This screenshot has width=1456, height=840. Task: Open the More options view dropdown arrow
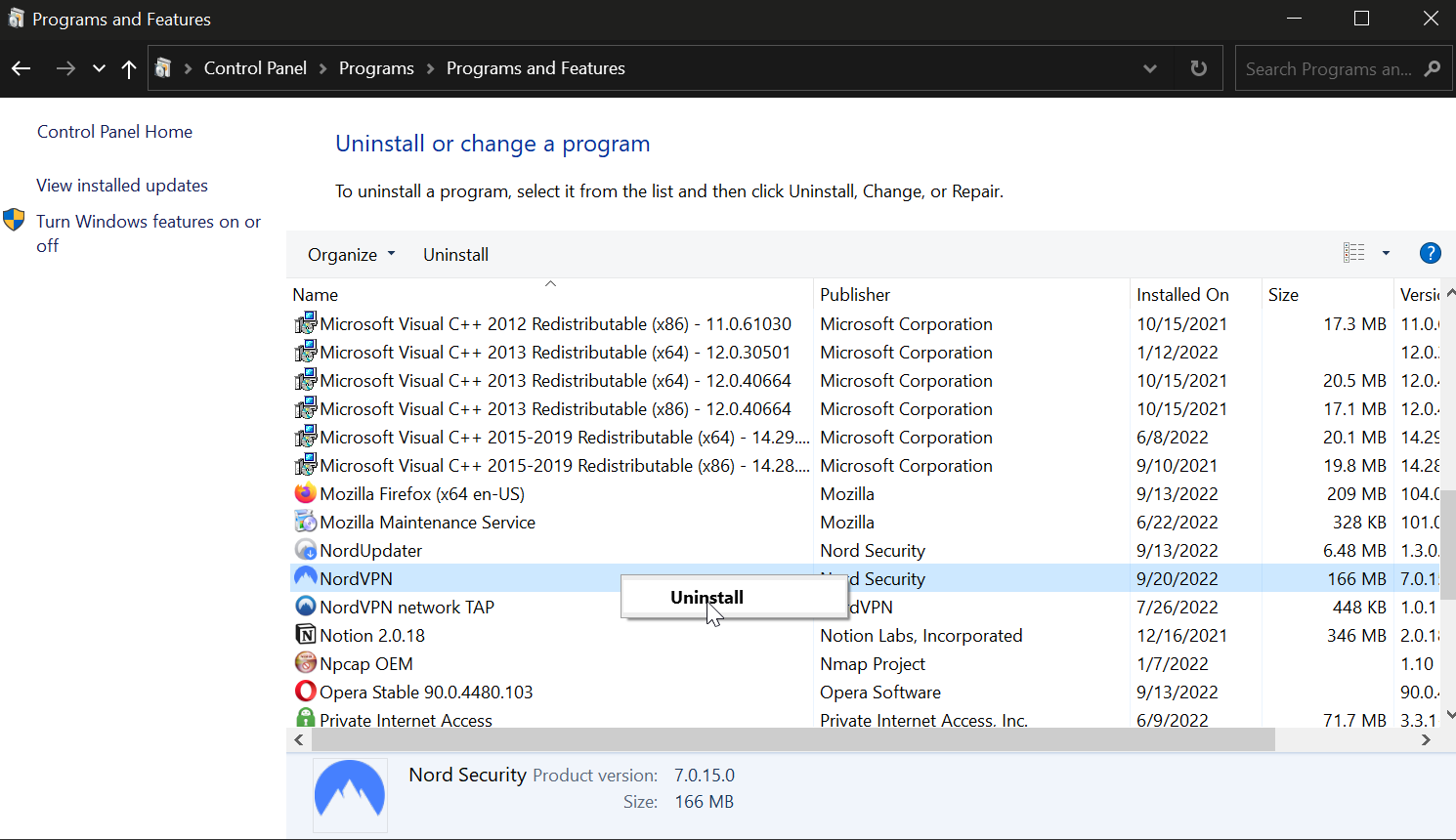point(1386,253)
